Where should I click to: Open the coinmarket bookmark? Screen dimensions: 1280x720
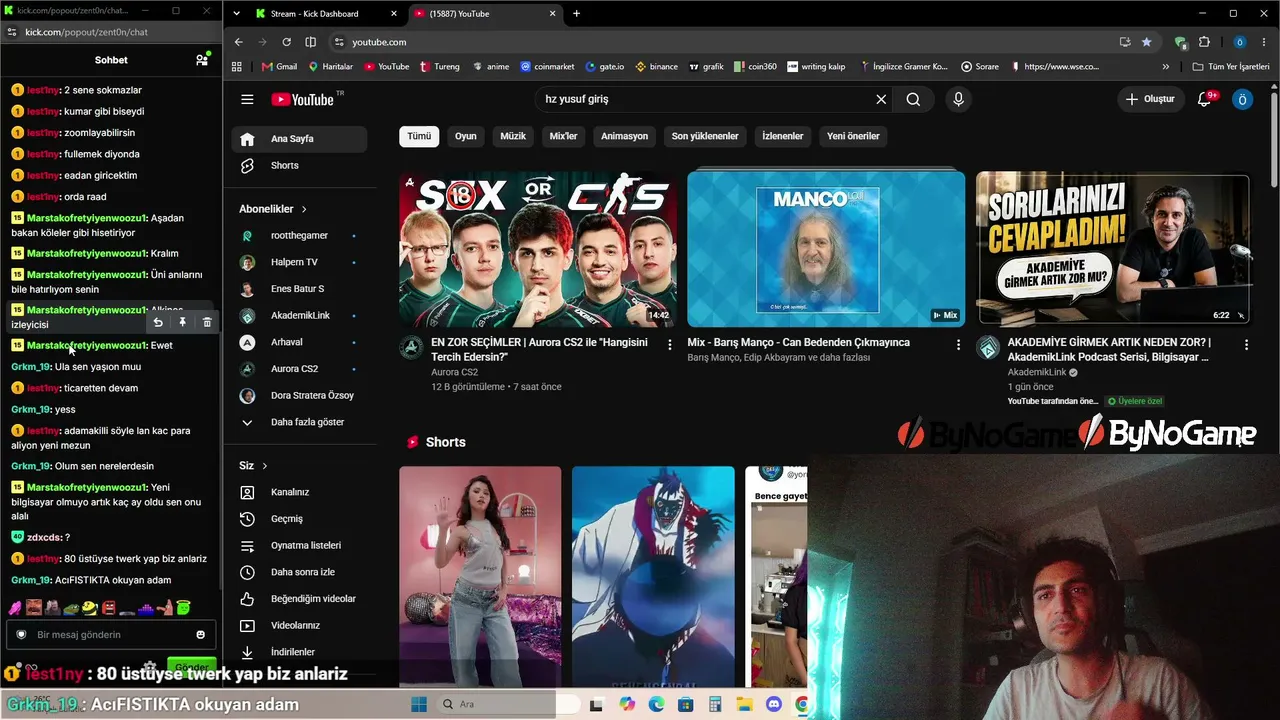[547, 67]
